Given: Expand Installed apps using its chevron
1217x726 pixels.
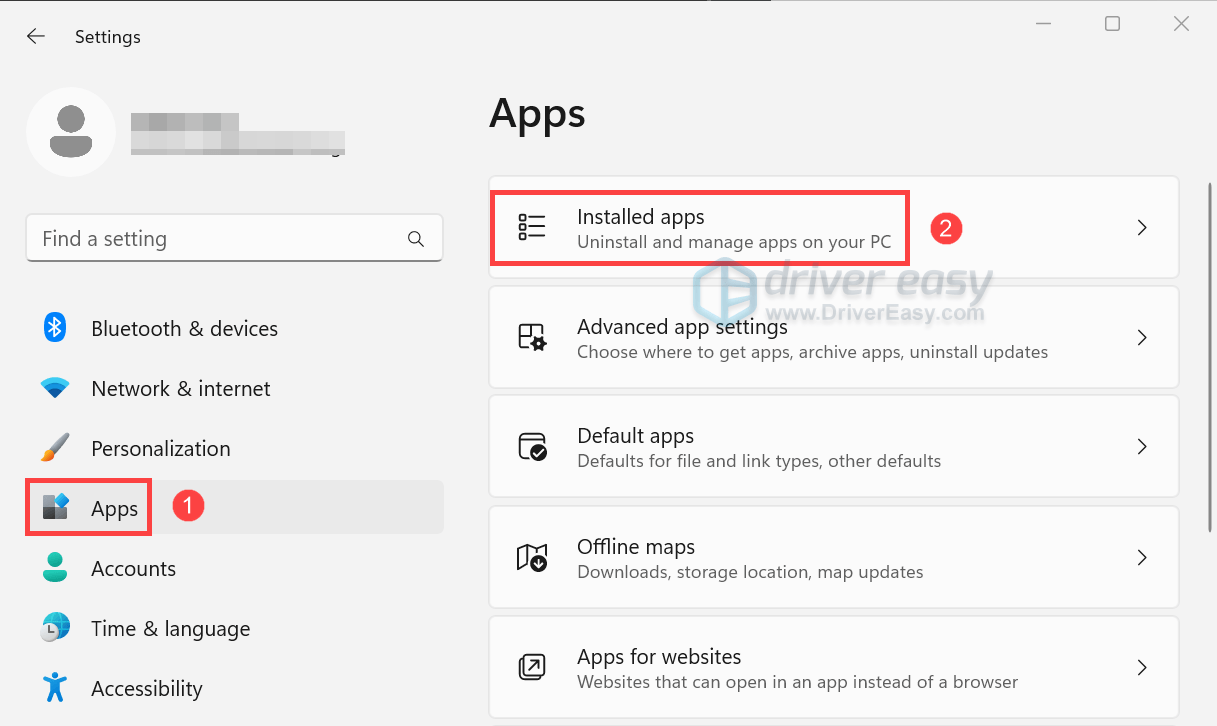Looking at the screenshot, I should 1142,228.
